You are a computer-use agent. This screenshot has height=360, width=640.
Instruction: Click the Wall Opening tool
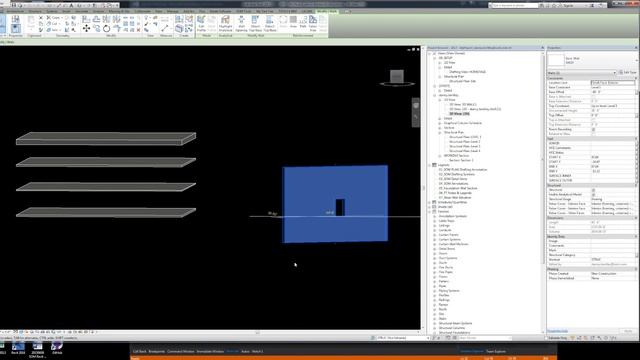[241, 24]
